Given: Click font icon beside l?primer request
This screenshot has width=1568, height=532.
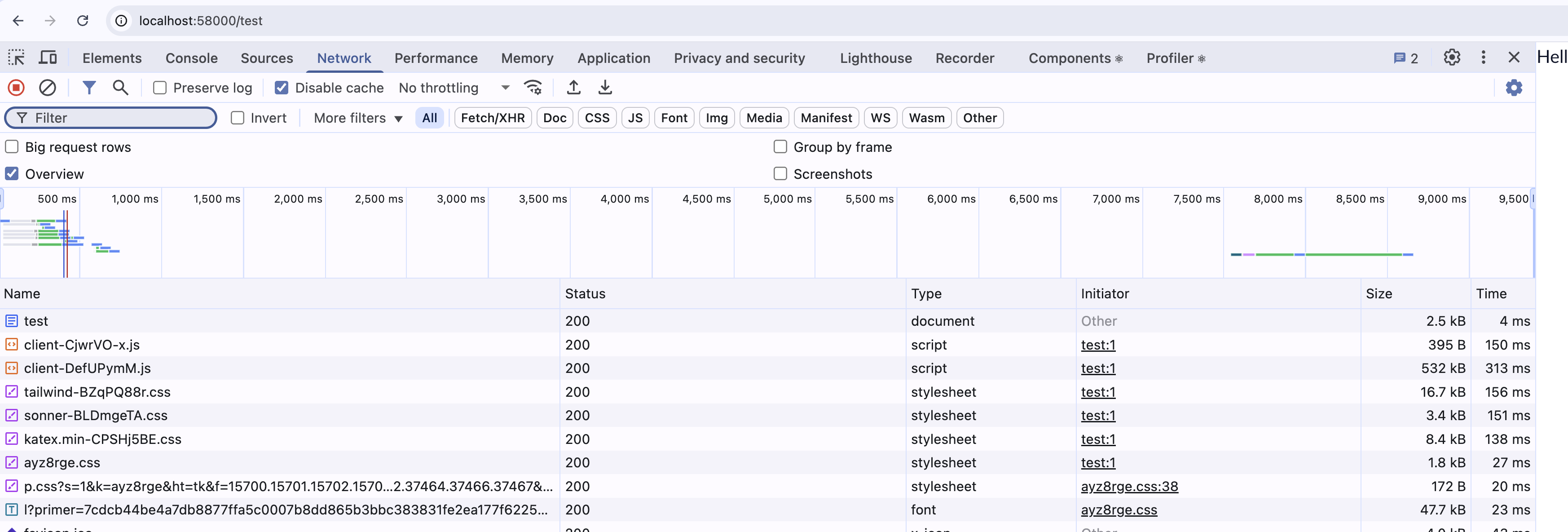Looking at the screenshot, I should 12,510.
